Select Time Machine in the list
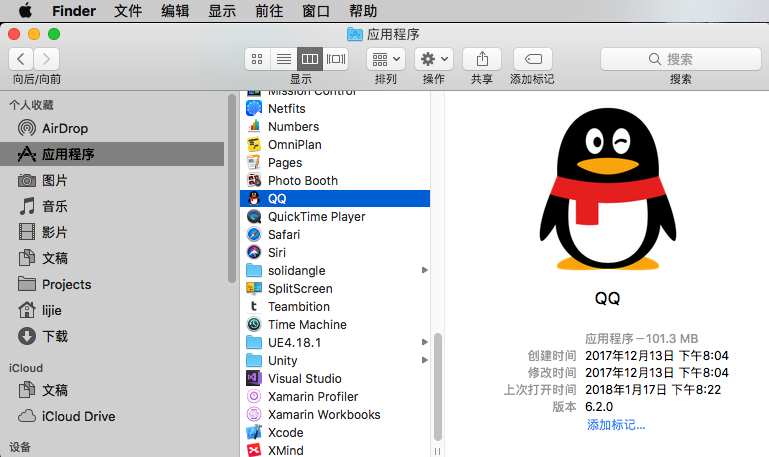 coord(335,325)
